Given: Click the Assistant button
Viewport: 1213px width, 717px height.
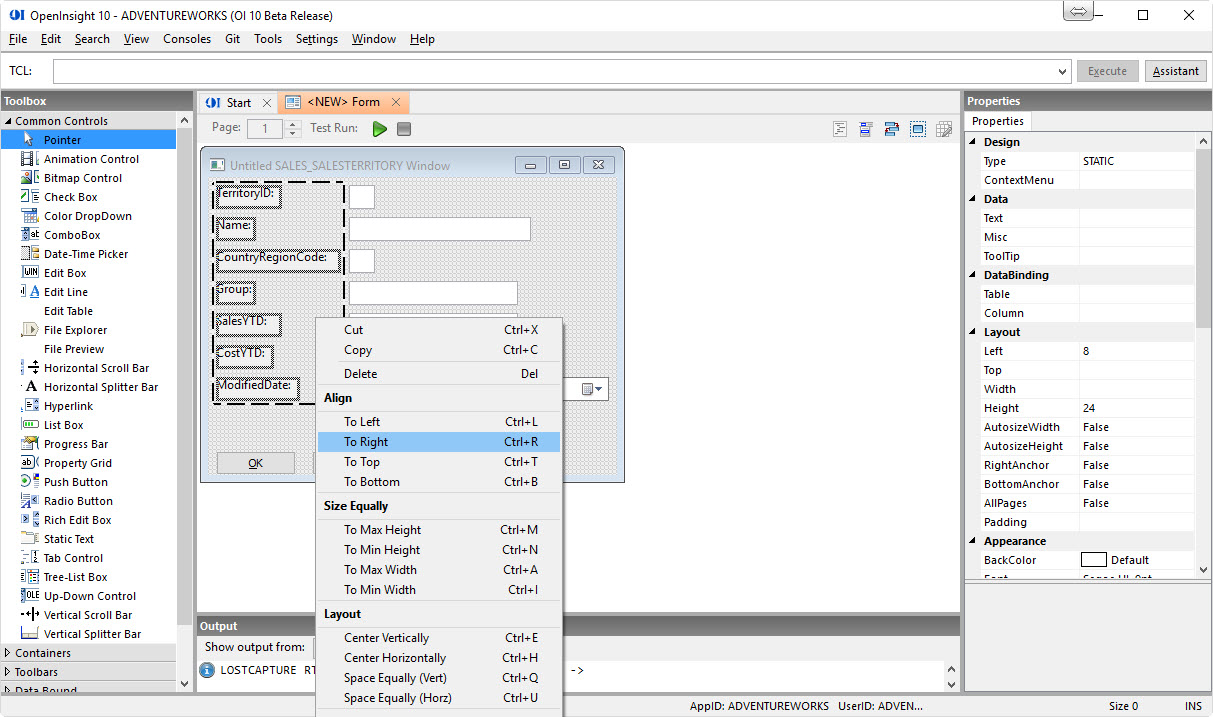Looking at the screenshot, I should (1175, 72).
